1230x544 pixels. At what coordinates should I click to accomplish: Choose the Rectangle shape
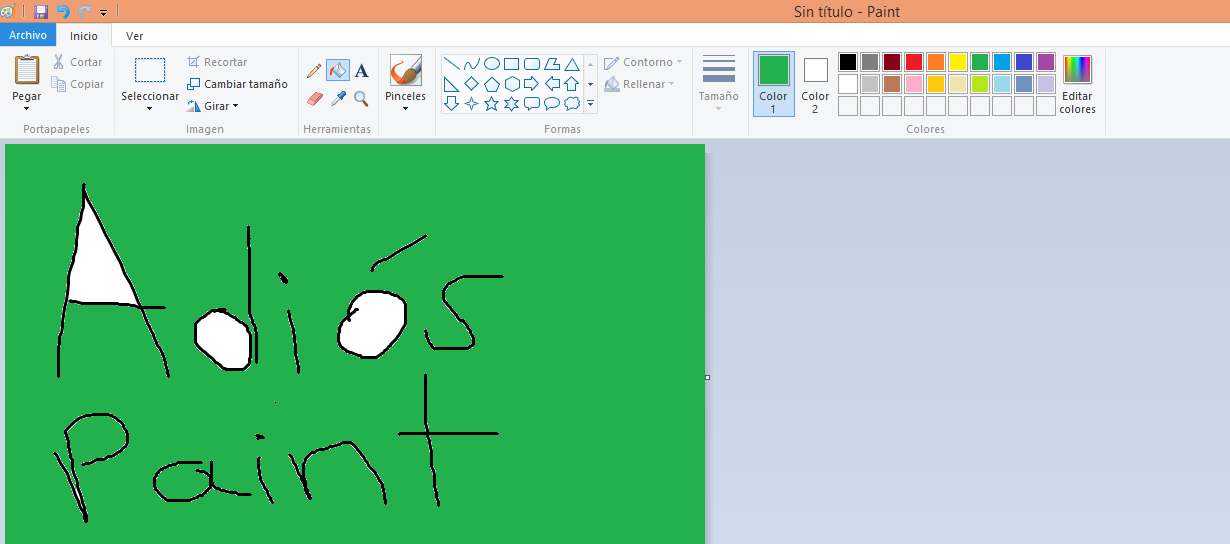point(511,64)
